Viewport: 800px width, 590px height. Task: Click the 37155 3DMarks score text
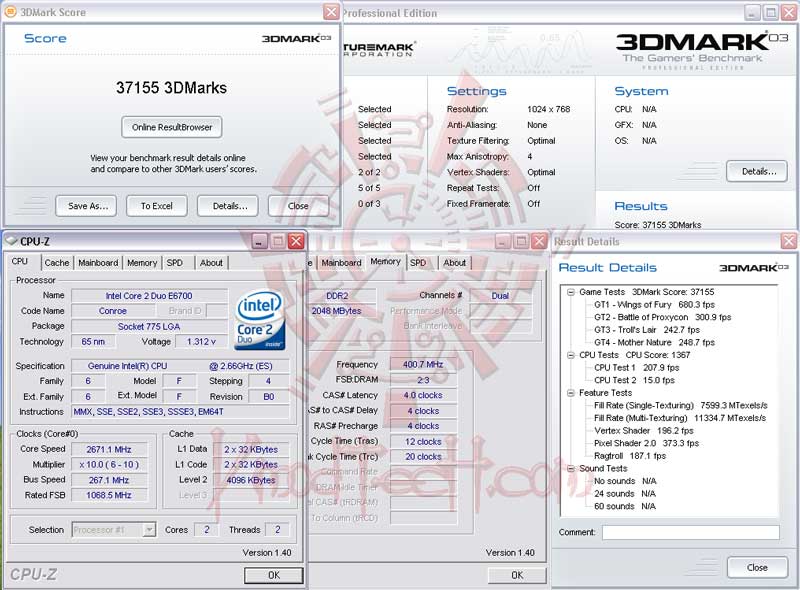pyautogui.click(x=171, y=88)
